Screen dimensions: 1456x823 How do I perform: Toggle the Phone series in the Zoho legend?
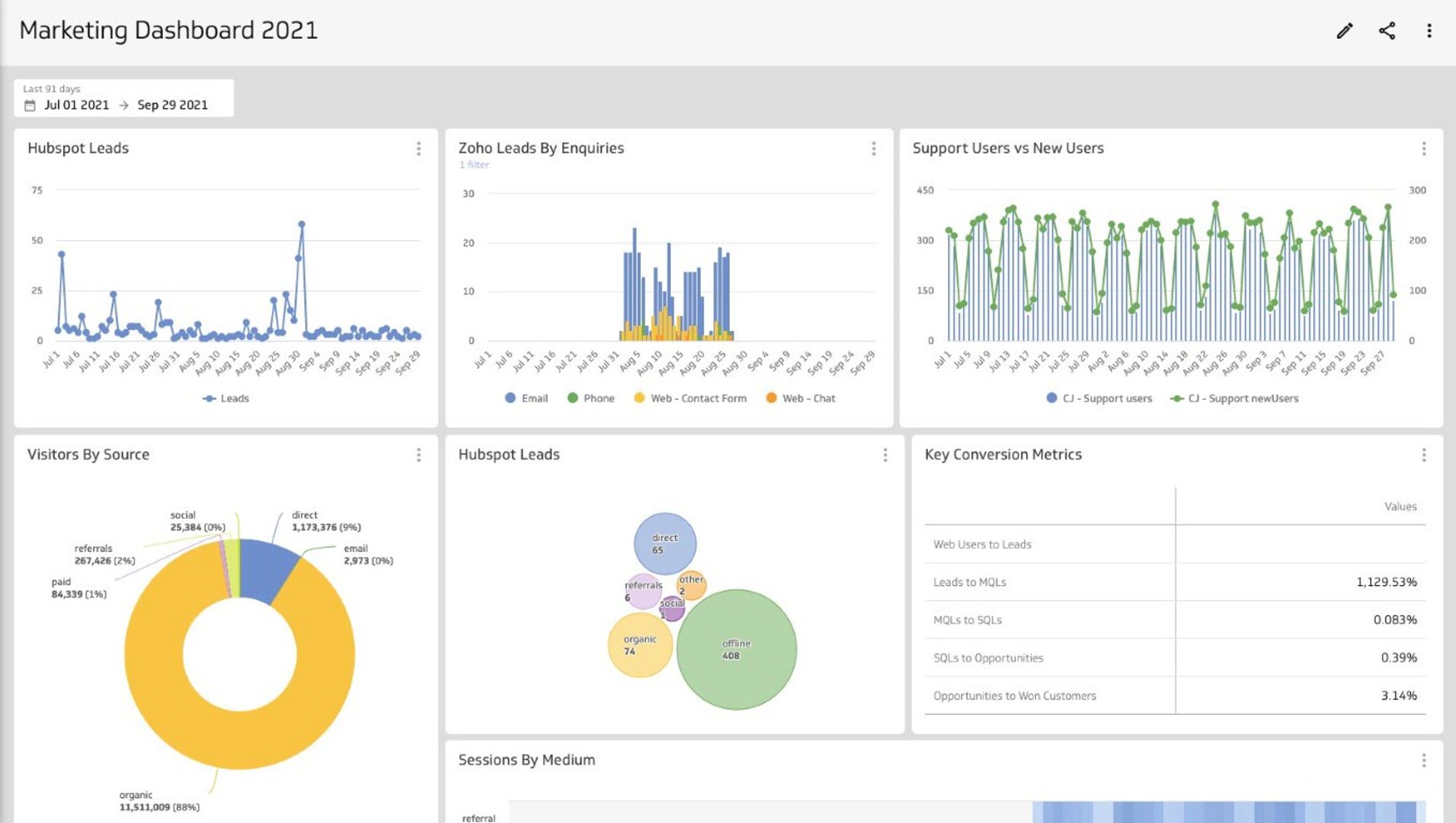pyautogui.click(x=593, y=398)
